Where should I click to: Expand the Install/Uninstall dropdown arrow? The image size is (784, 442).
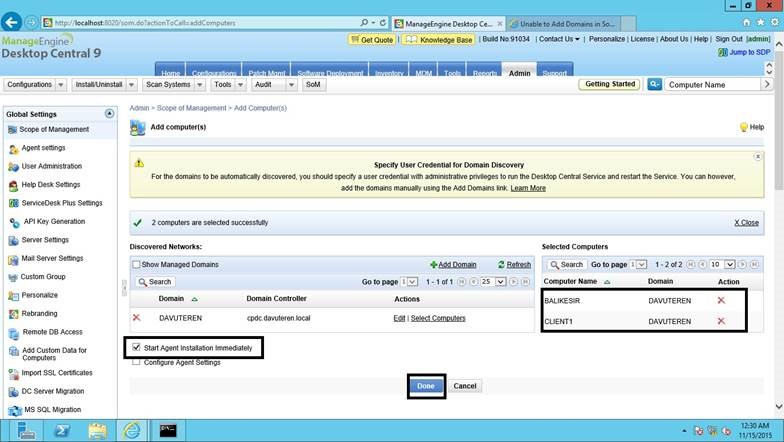pyautogui.click(x=132, y=84)
